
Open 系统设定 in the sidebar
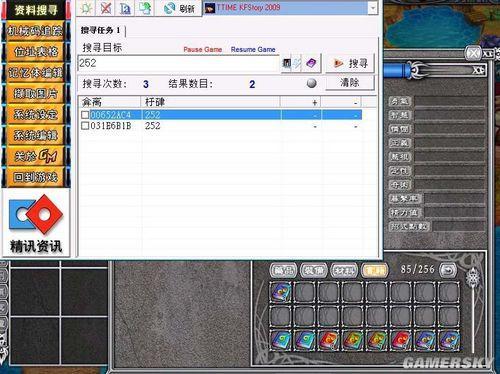(35, 114)
